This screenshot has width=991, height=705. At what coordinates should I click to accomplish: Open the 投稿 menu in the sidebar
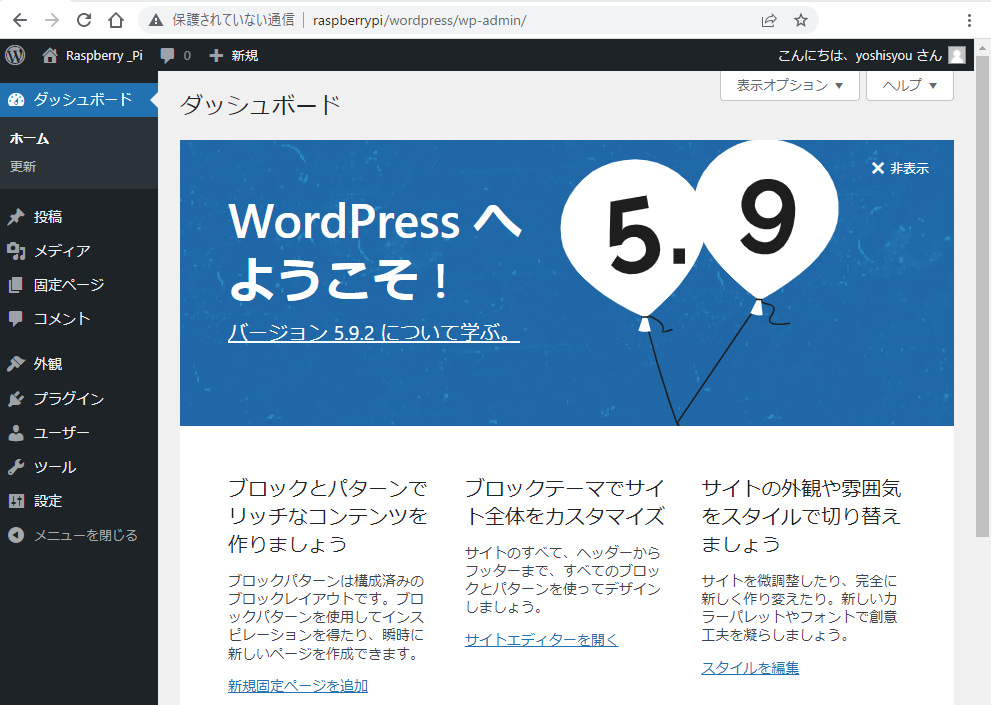pos(48,217)
